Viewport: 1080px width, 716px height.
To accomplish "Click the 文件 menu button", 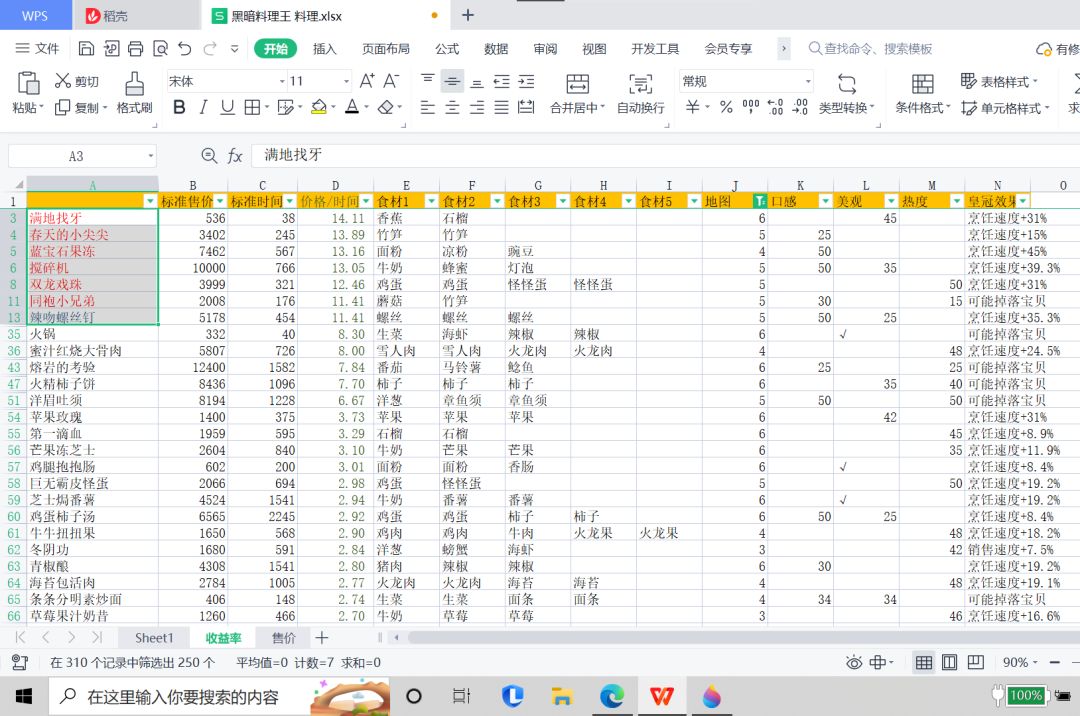I will click(x=38, y=48).
